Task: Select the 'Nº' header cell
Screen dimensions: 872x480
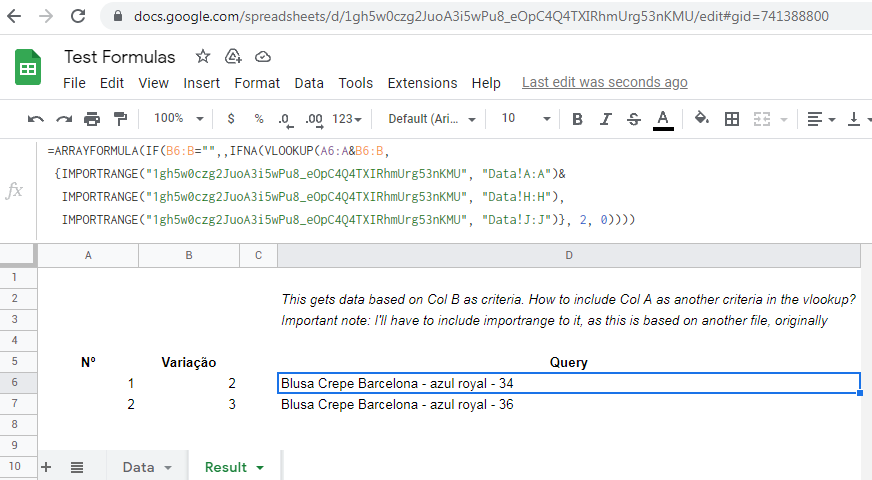Action: pyautogui.click(x=88, y=362)
